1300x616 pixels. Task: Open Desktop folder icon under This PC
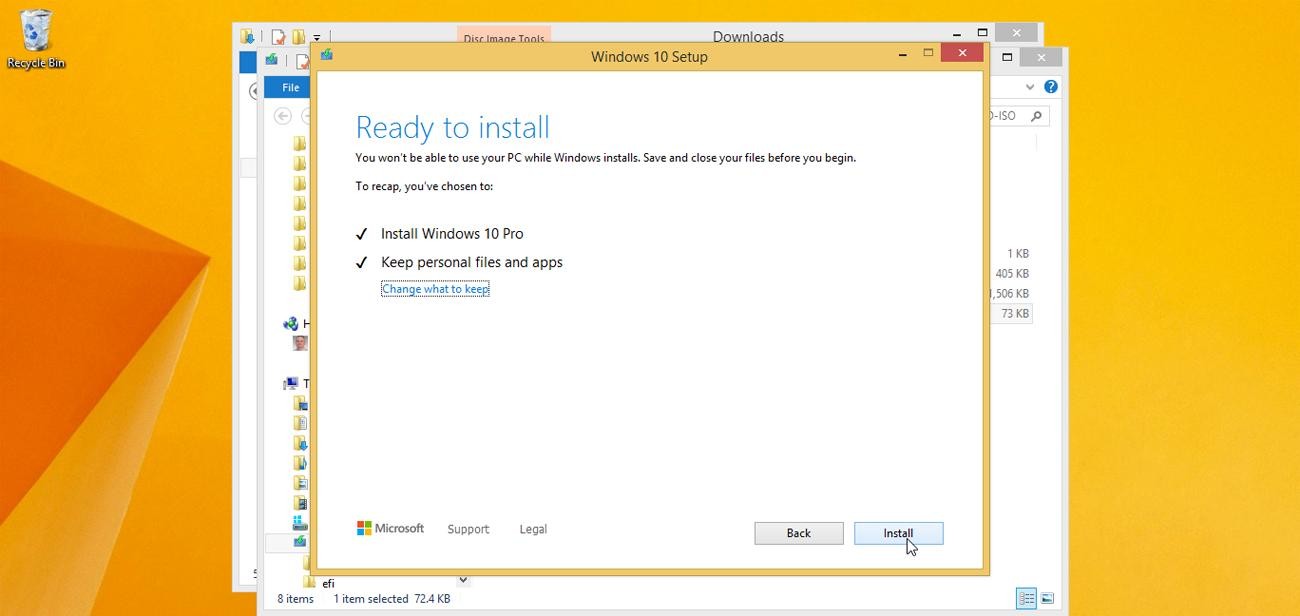click(300, 403)
